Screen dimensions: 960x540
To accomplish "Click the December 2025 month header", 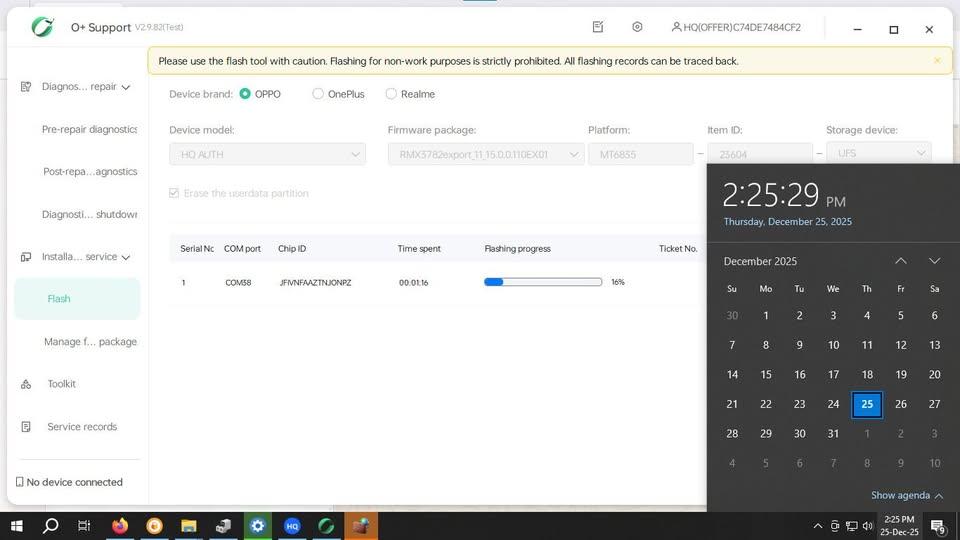I will point(760,261).
